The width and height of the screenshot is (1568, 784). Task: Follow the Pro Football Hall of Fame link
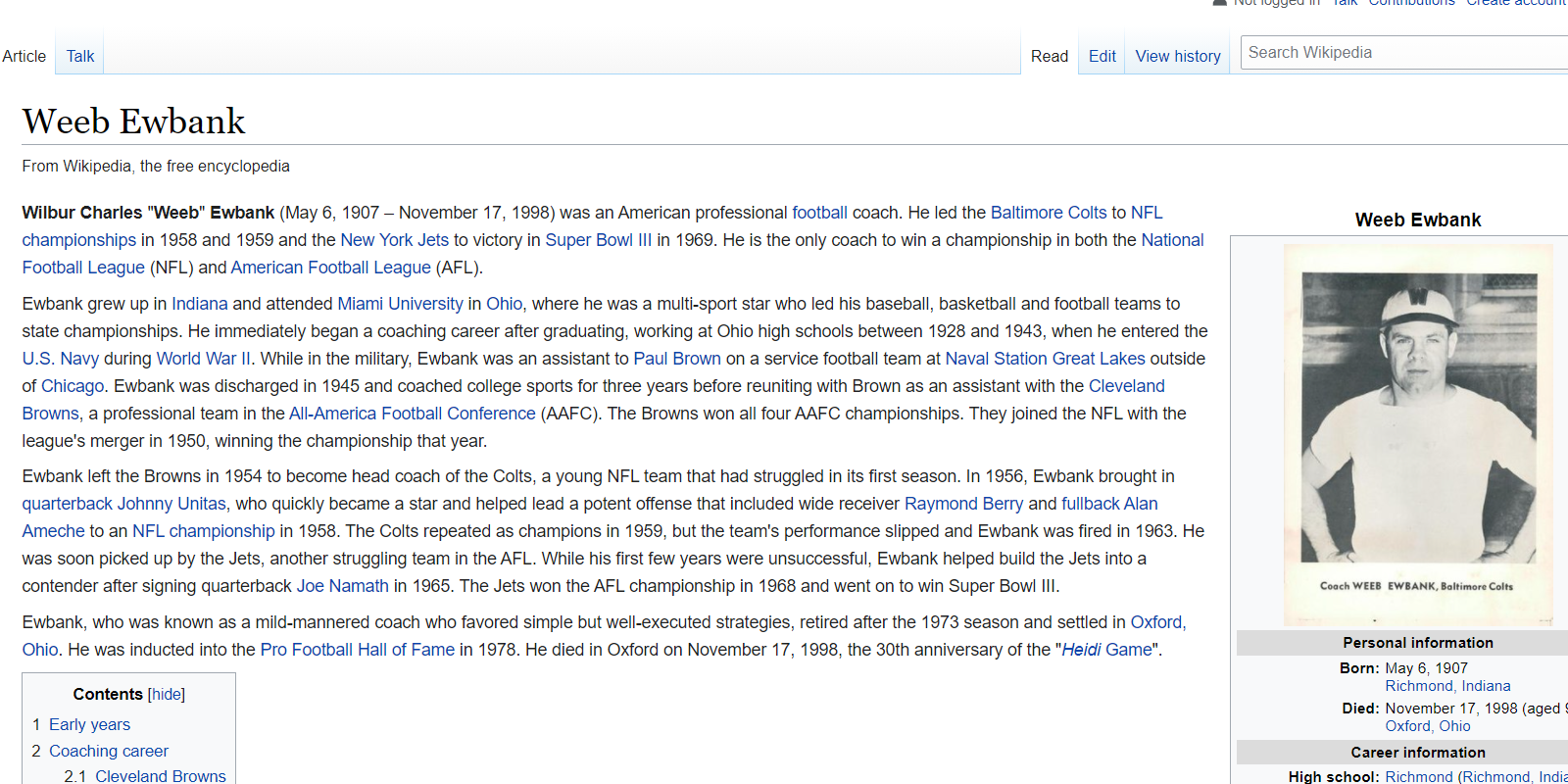click(x=357, y=650)
